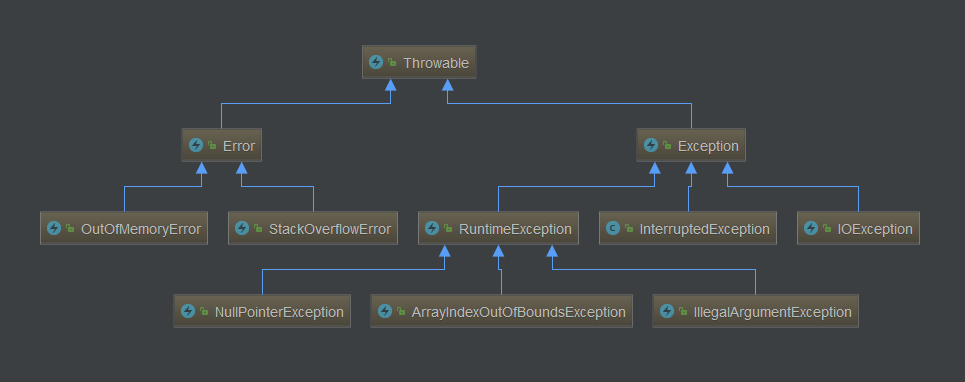The height and width of the screenshot is (382, 965).
Task: Select the OutOfMemoryError node
Action: coord(124,228)
